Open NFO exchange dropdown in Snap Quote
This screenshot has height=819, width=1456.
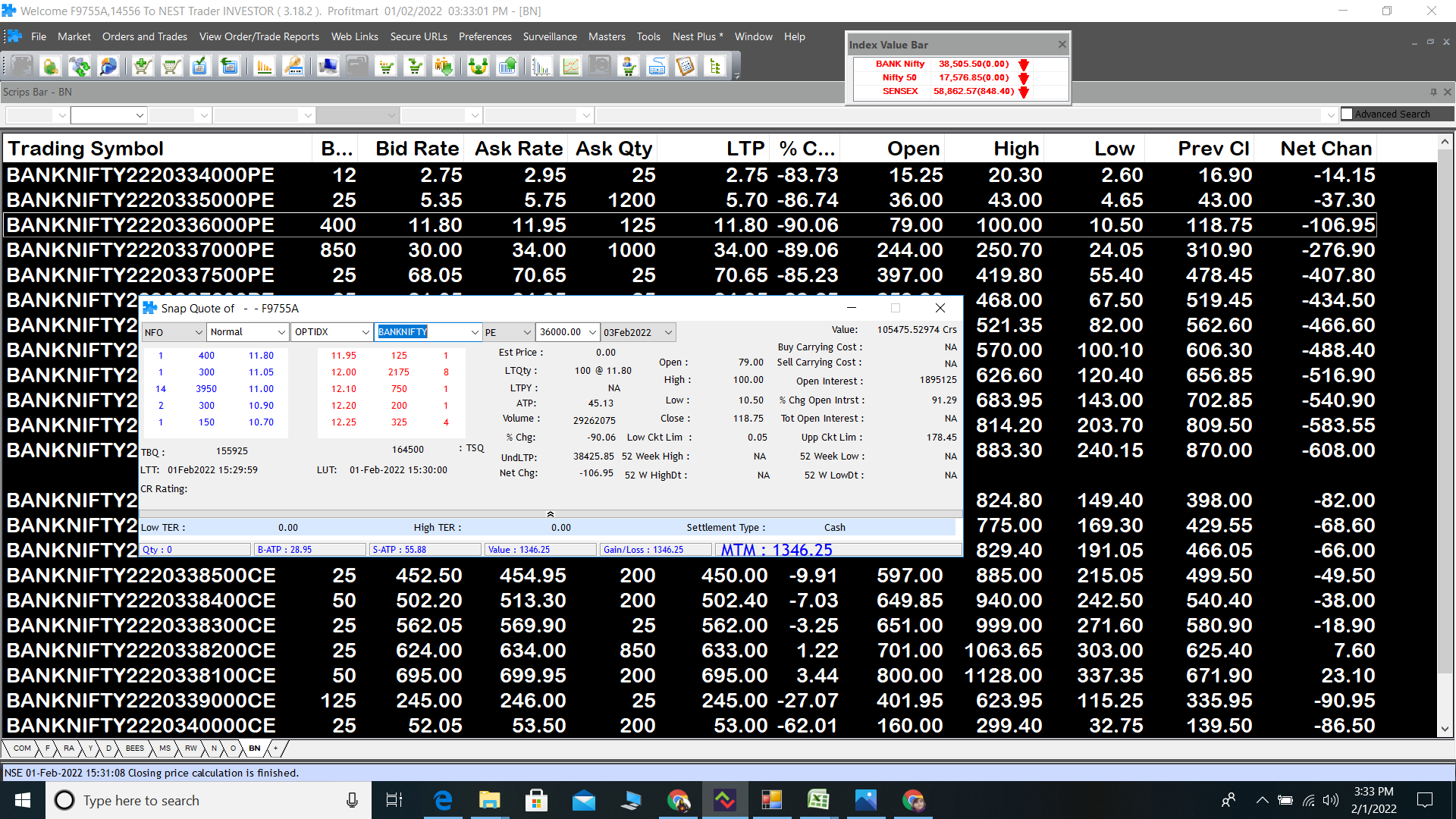coord(199,332)
